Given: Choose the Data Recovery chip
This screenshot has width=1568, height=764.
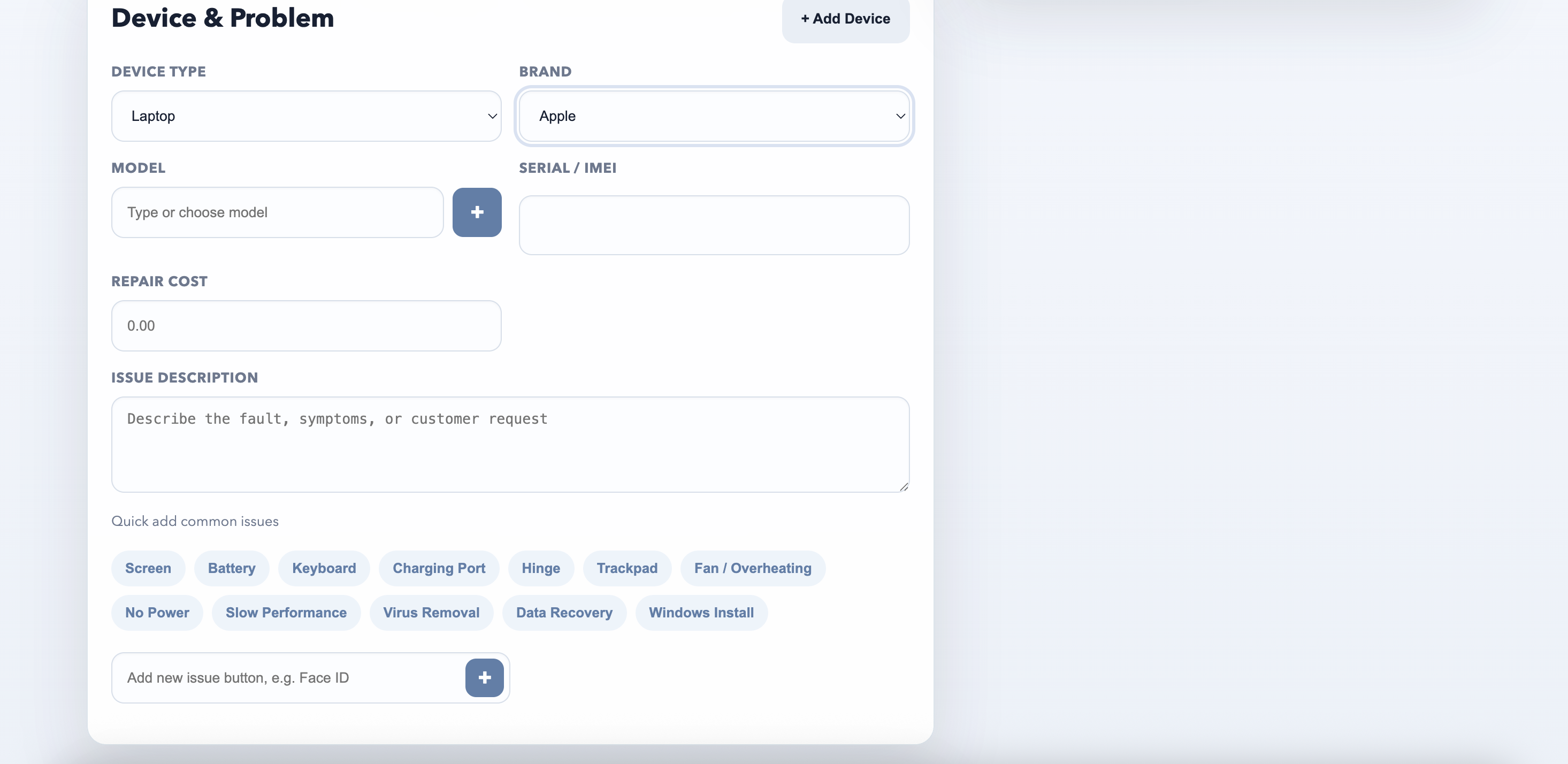Looking at the screenshot, I should 564,612.
